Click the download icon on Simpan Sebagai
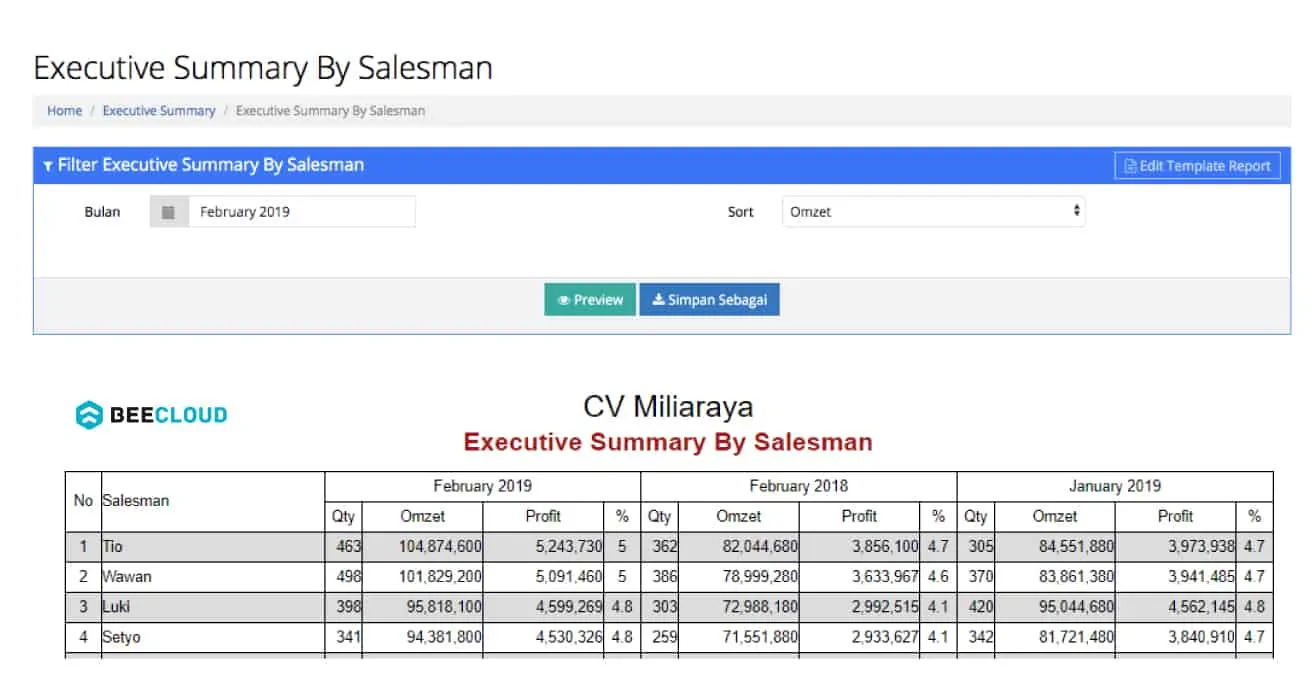The height and width of the screenshot is (688, 1313). point(660,299)
